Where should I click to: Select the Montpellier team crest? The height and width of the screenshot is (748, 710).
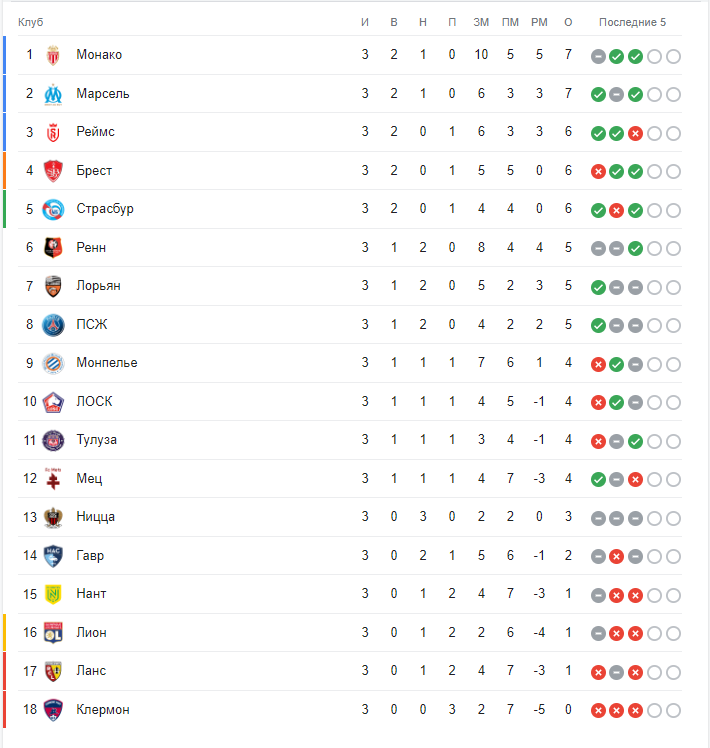click(x=53, y=363)
